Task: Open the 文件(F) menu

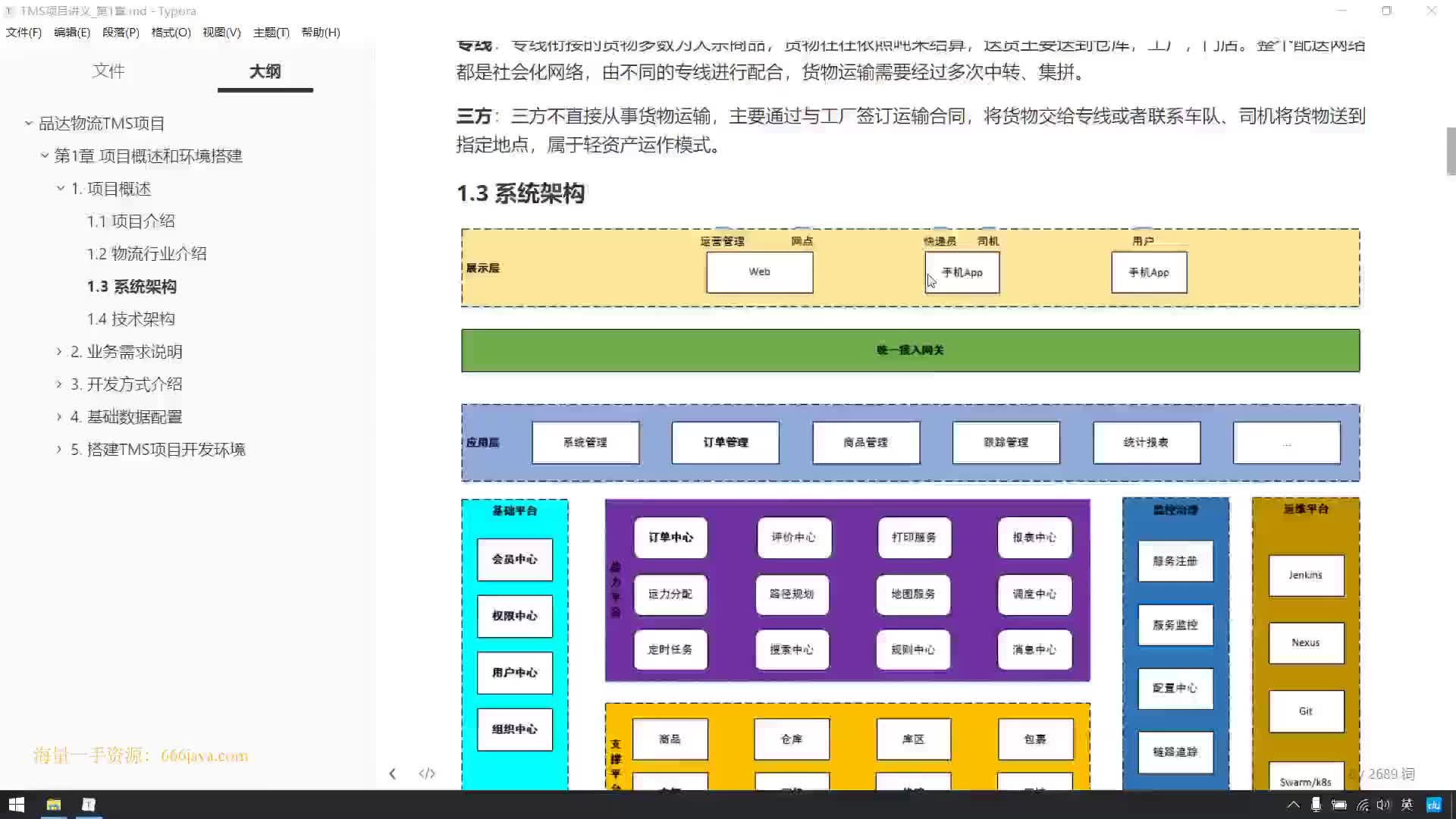Action: click(24, 33)
